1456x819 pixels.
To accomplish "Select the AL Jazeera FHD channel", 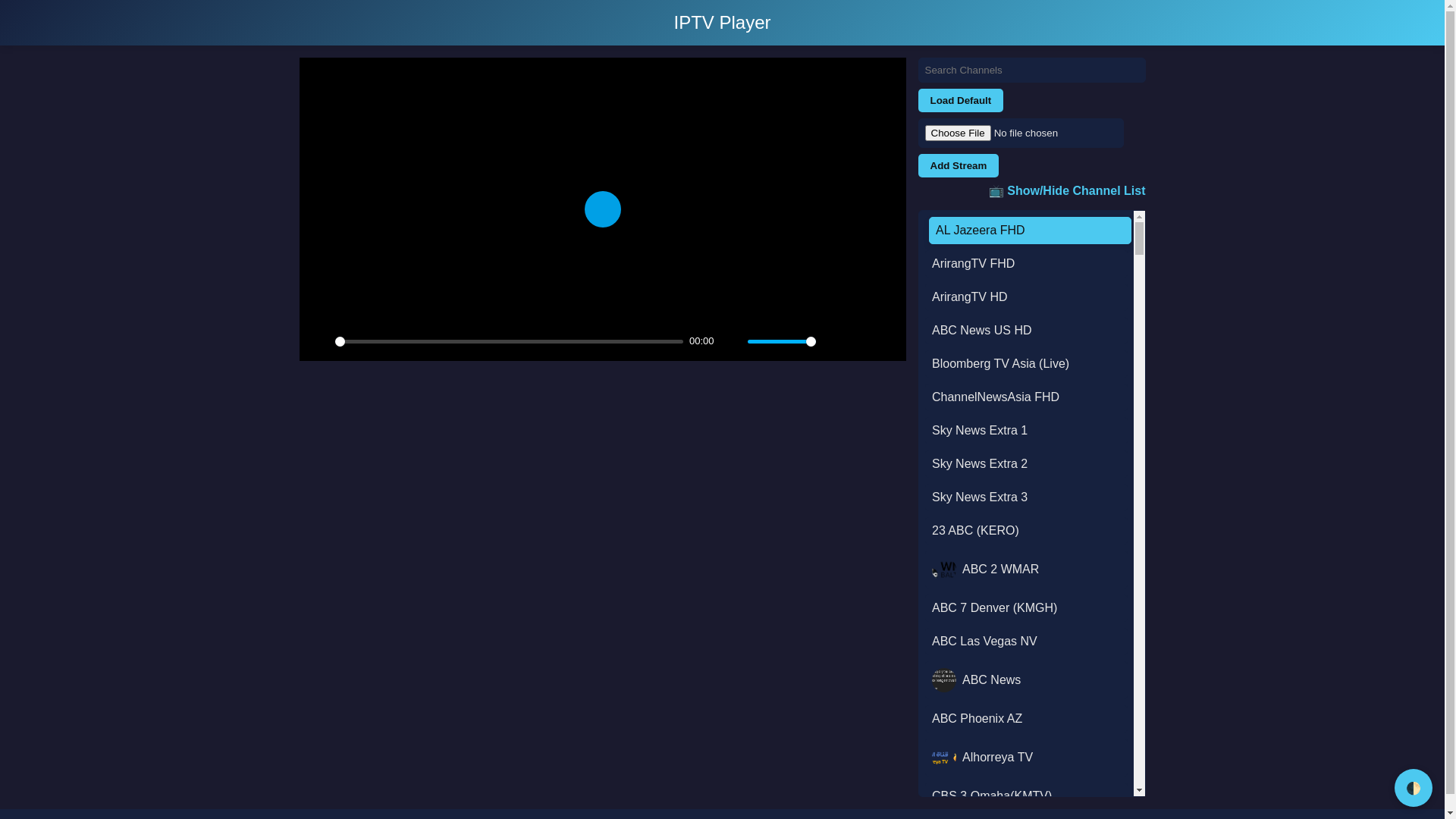I will (x=1029, y=231).
